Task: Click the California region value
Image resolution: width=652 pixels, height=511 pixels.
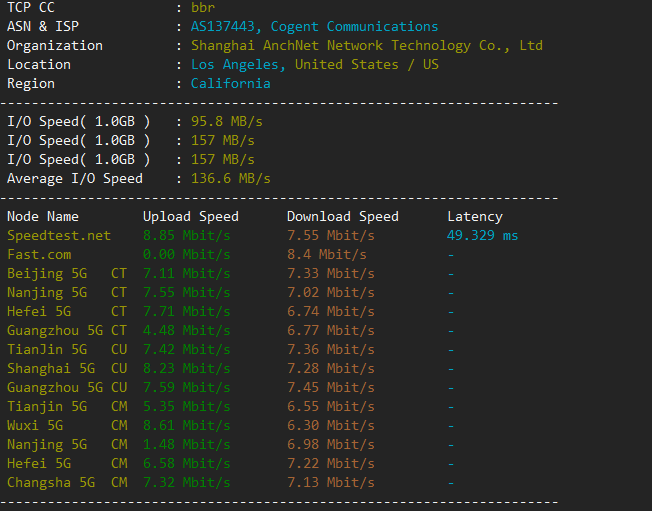Action: click(x=230, y=84)
